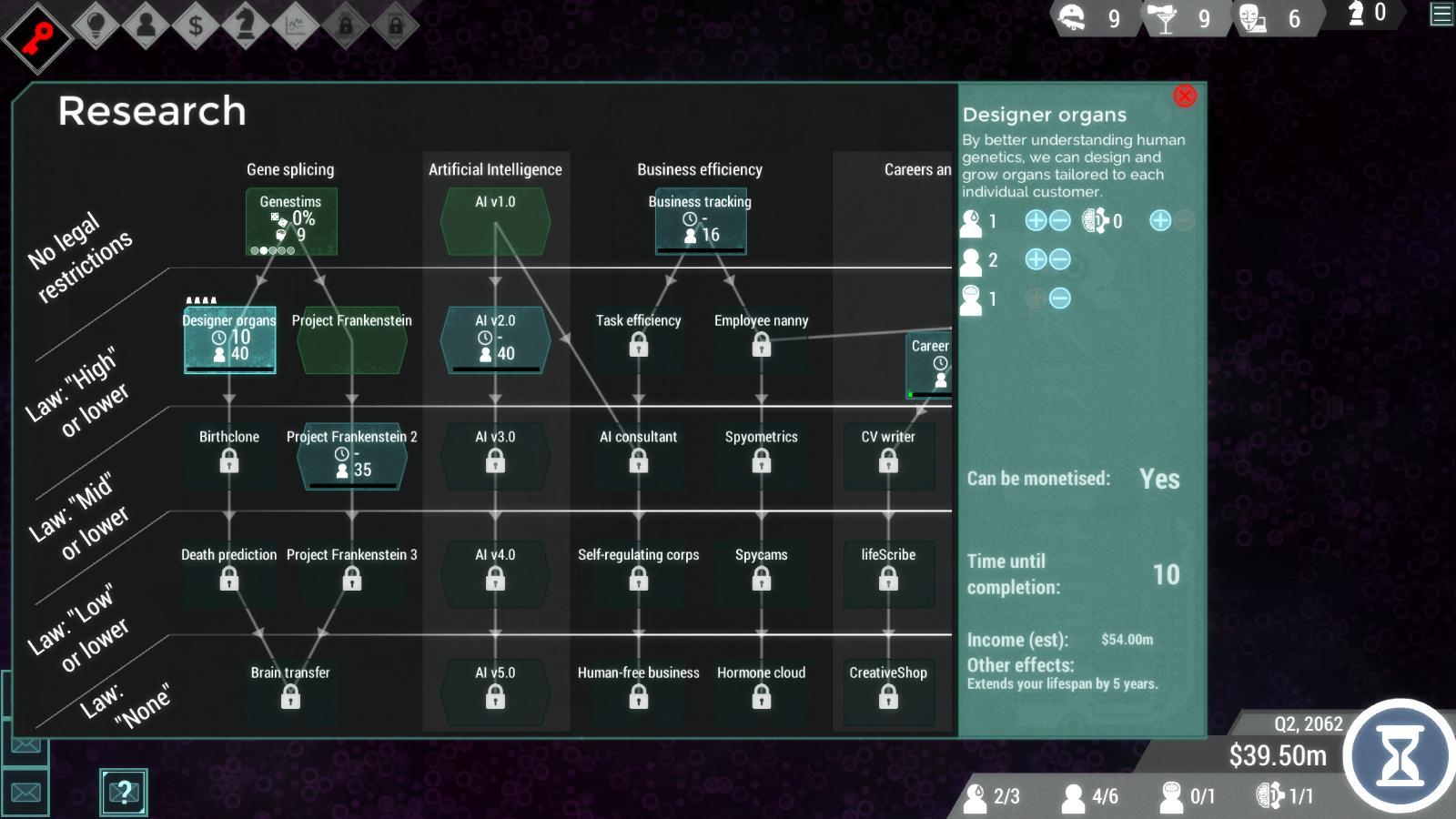The image size is (1456, 819).
Task: Click the red key icon in the top toolbar
Action: coord(36,25)
